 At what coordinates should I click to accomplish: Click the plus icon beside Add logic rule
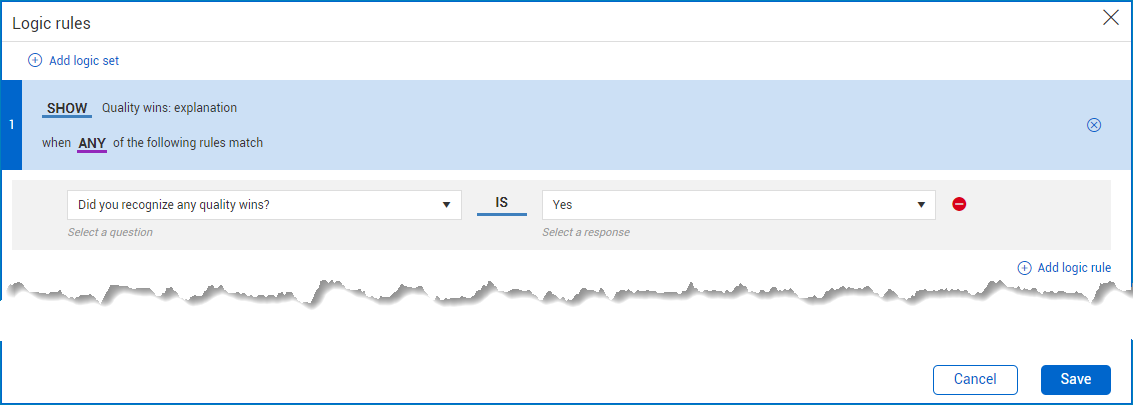tap(1024, 268)
